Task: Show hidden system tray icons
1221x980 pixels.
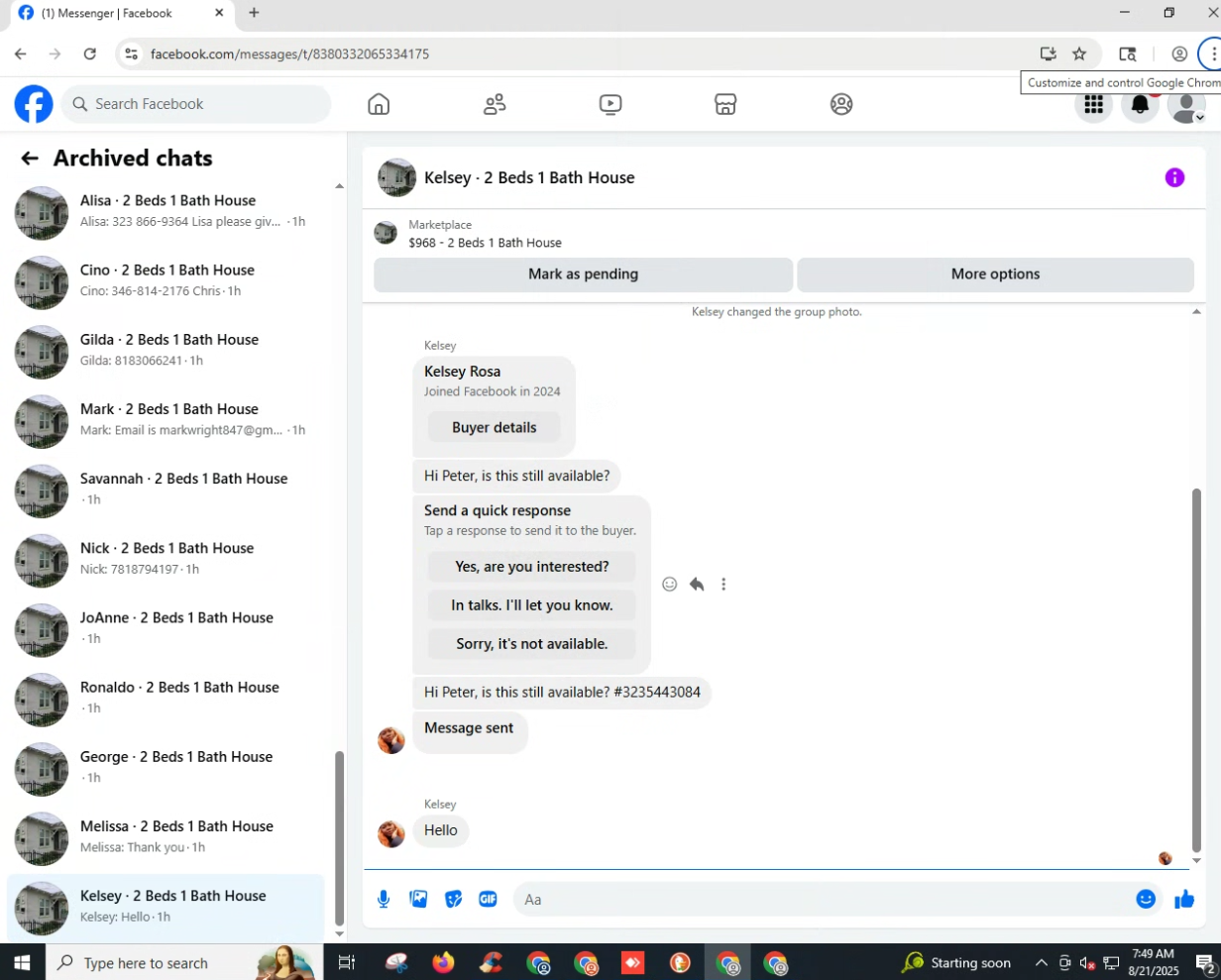Action: pyautogui.click(x=1041, y=963)
